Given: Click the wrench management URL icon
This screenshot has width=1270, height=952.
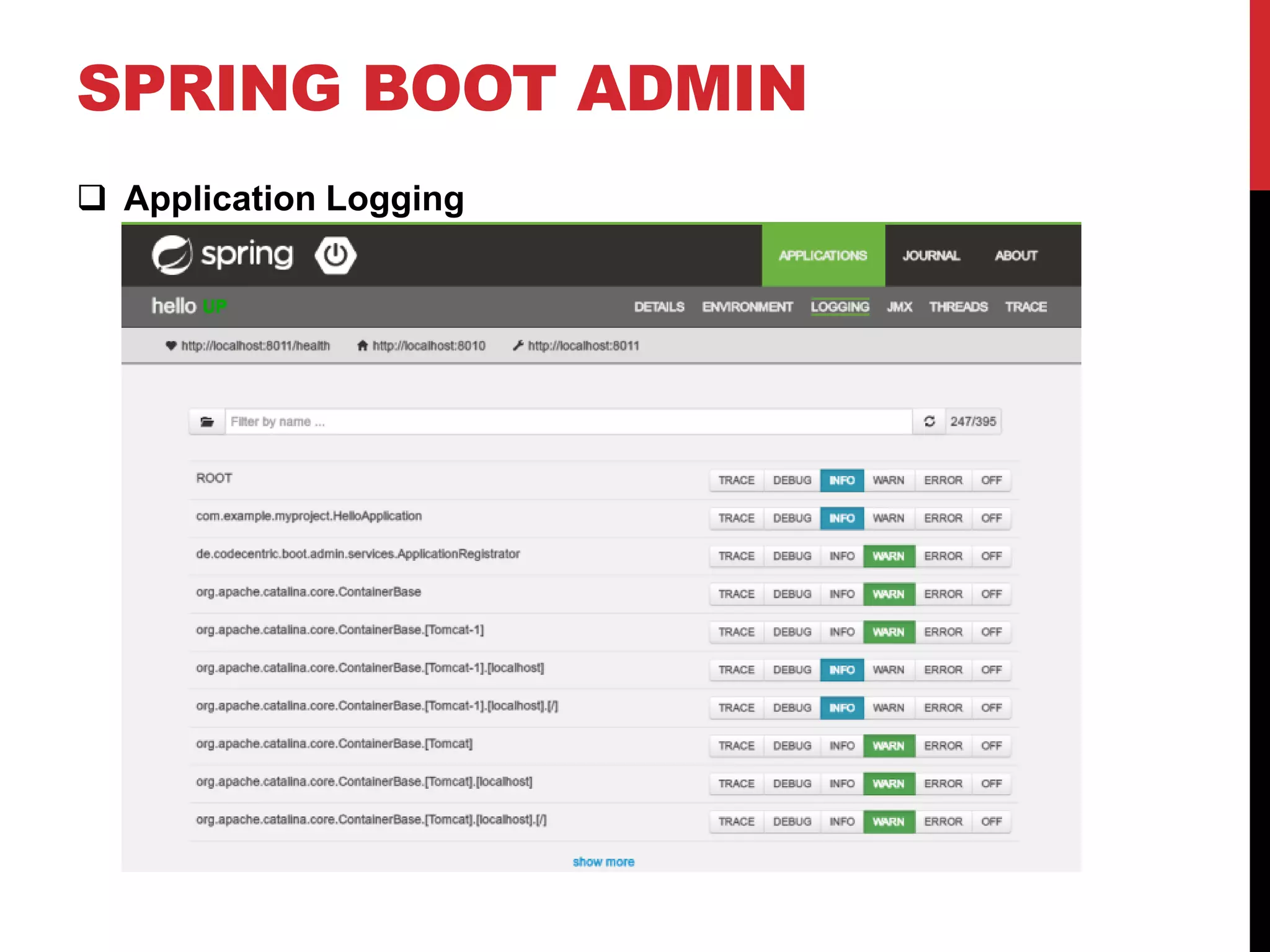Looking at the screenshot, I should coord(518,346).
